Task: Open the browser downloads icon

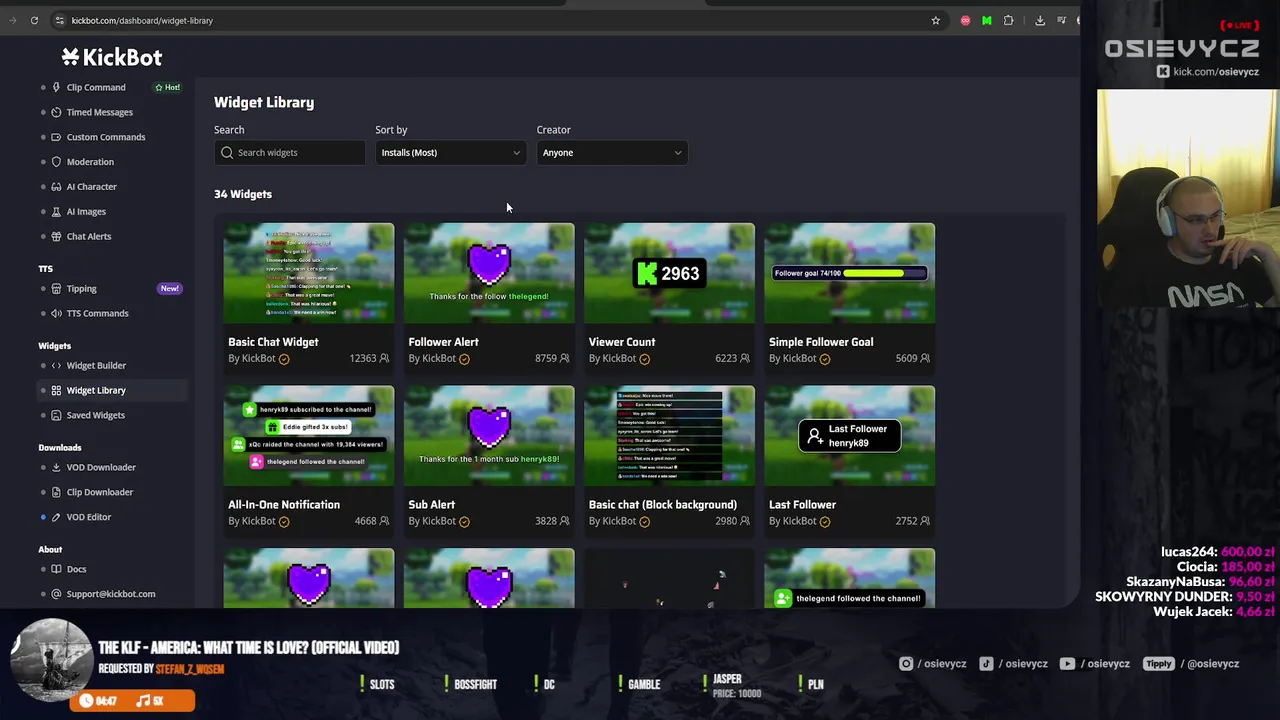Action: 1040,20
